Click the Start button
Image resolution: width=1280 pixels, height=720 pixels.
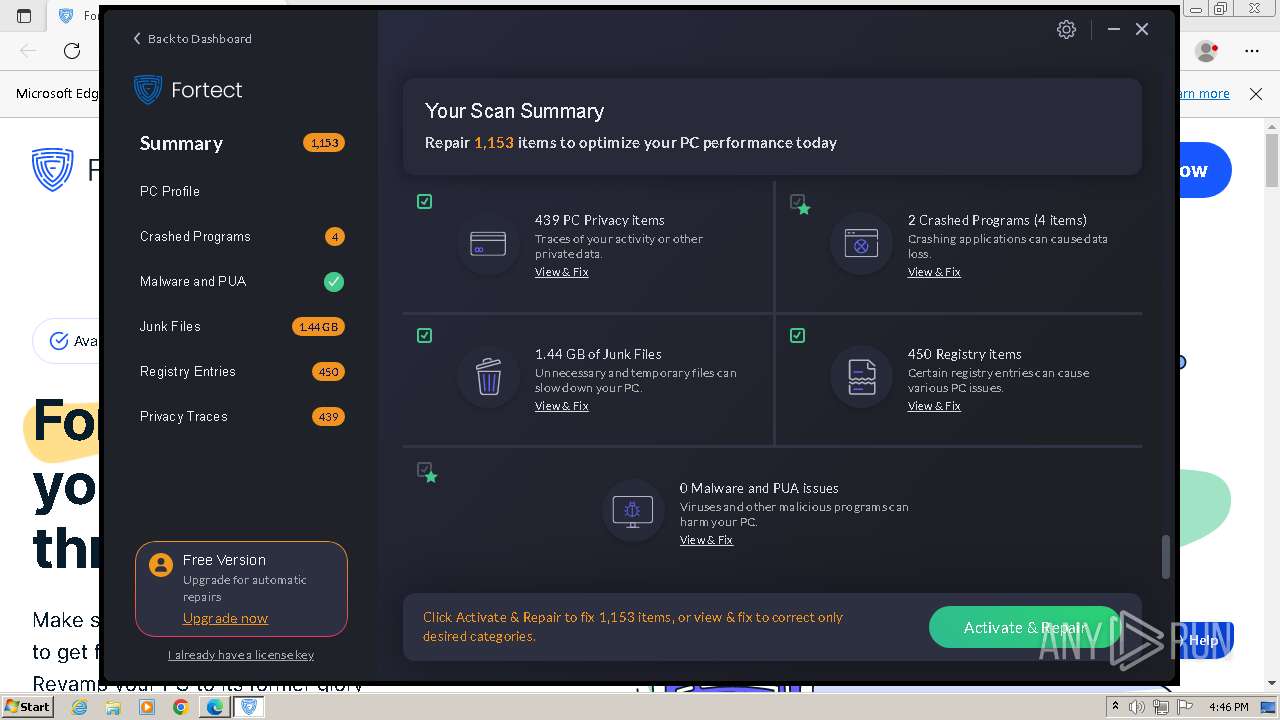pos(27,707)
